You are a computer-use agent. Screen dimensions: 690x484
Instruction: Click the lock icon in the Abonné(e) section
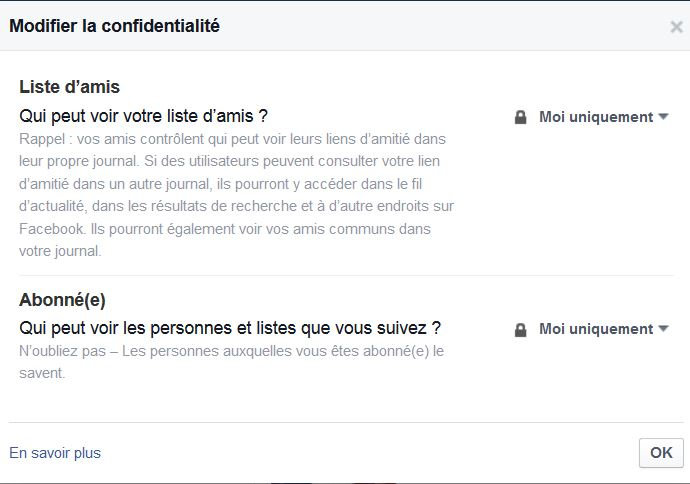coord(520,329)
